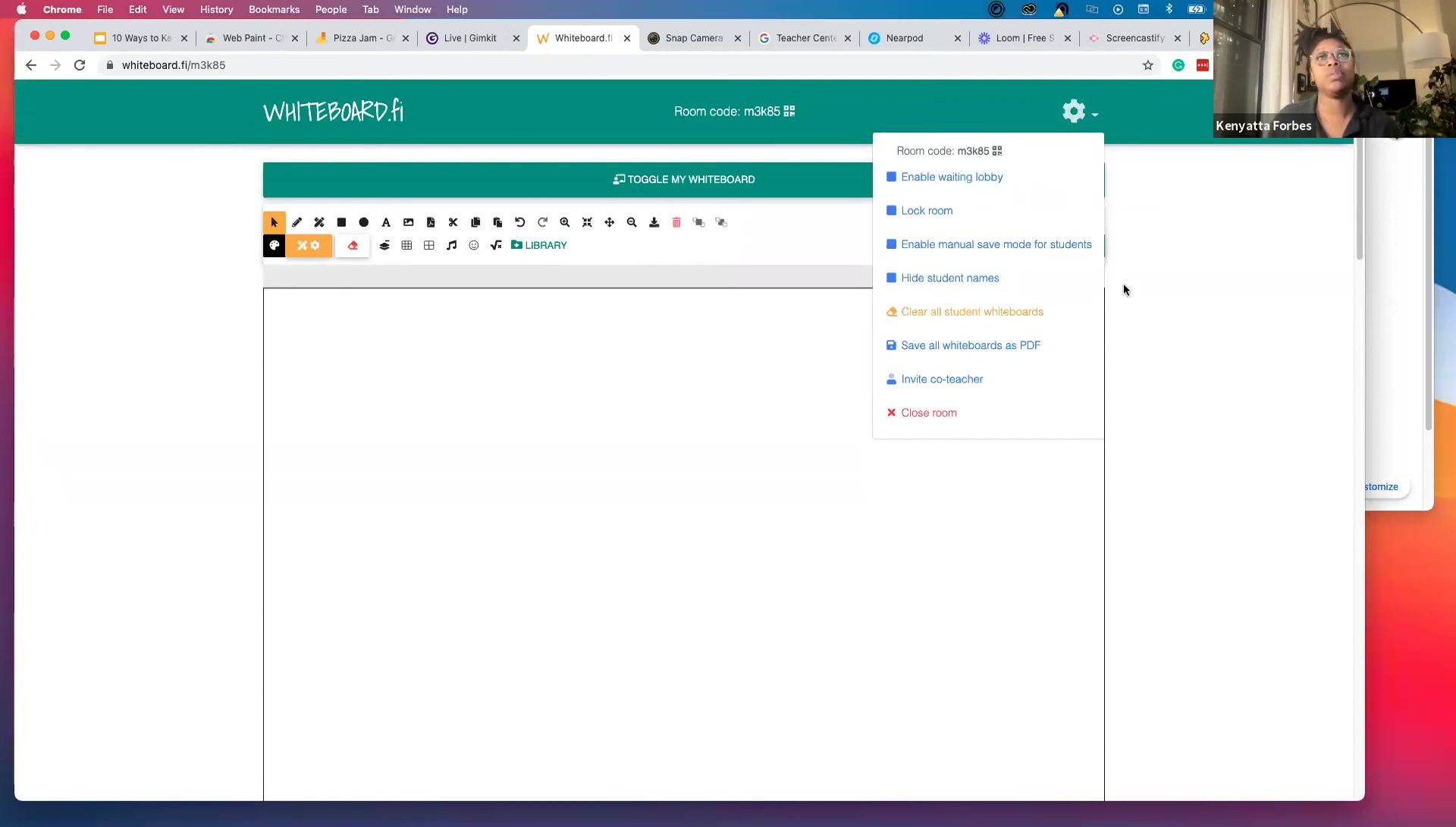Select Invite co-teacher from menu
Image resolution: width=1456 pixels, height=827 pixels.
pyautogui.click(x=934, y=379)
